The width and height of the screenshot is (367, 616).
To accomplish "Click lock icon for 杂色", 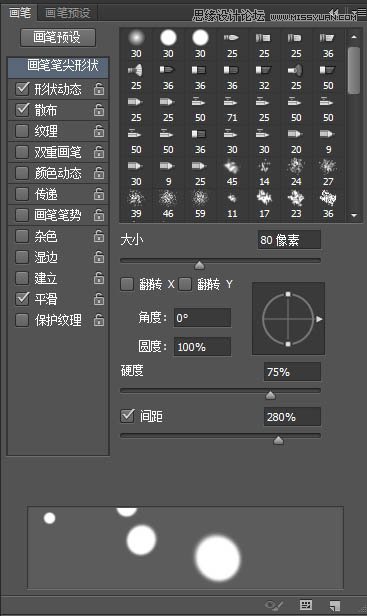I will coord(99,236).
